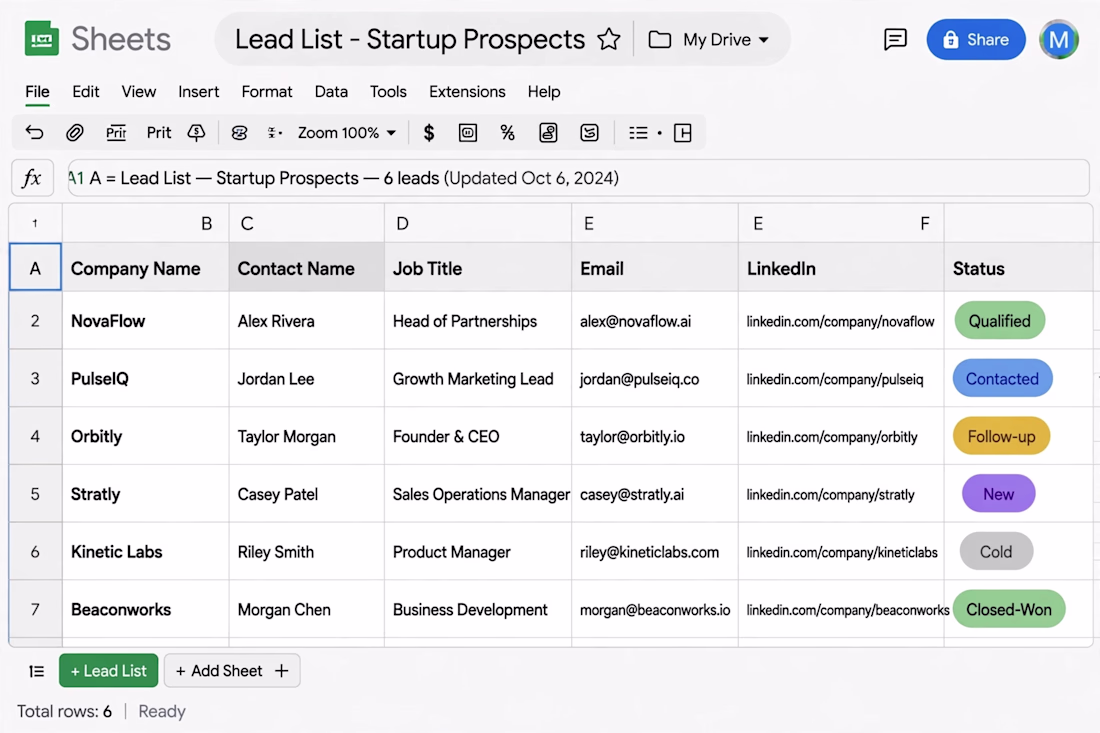Click the purple New status chip
The height and width of the screenshot is (733, 1100).
point(998,494)
